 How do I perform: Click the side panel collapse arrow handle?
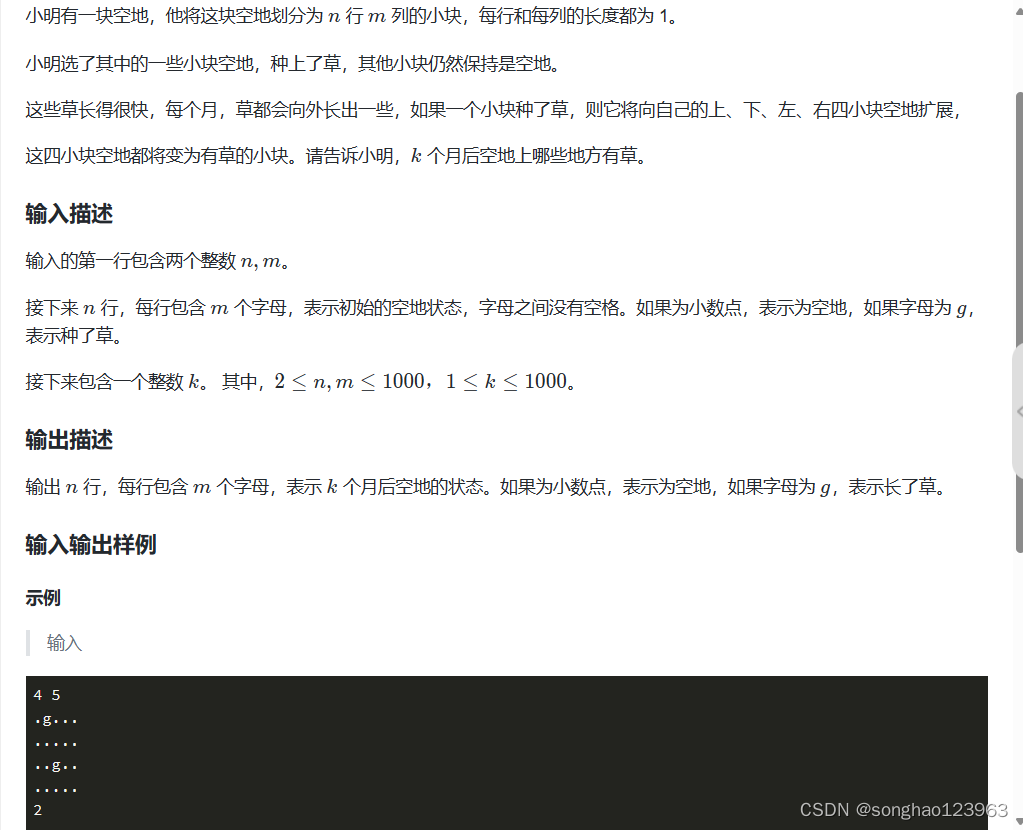pyautogui.click(x=1018, y=412)
